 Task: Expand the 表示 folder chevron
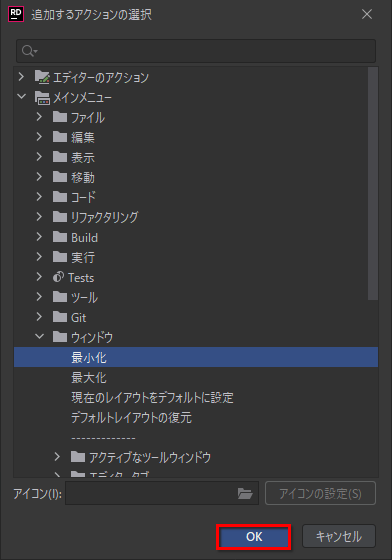pyautogui.click(x=39, y=157)
